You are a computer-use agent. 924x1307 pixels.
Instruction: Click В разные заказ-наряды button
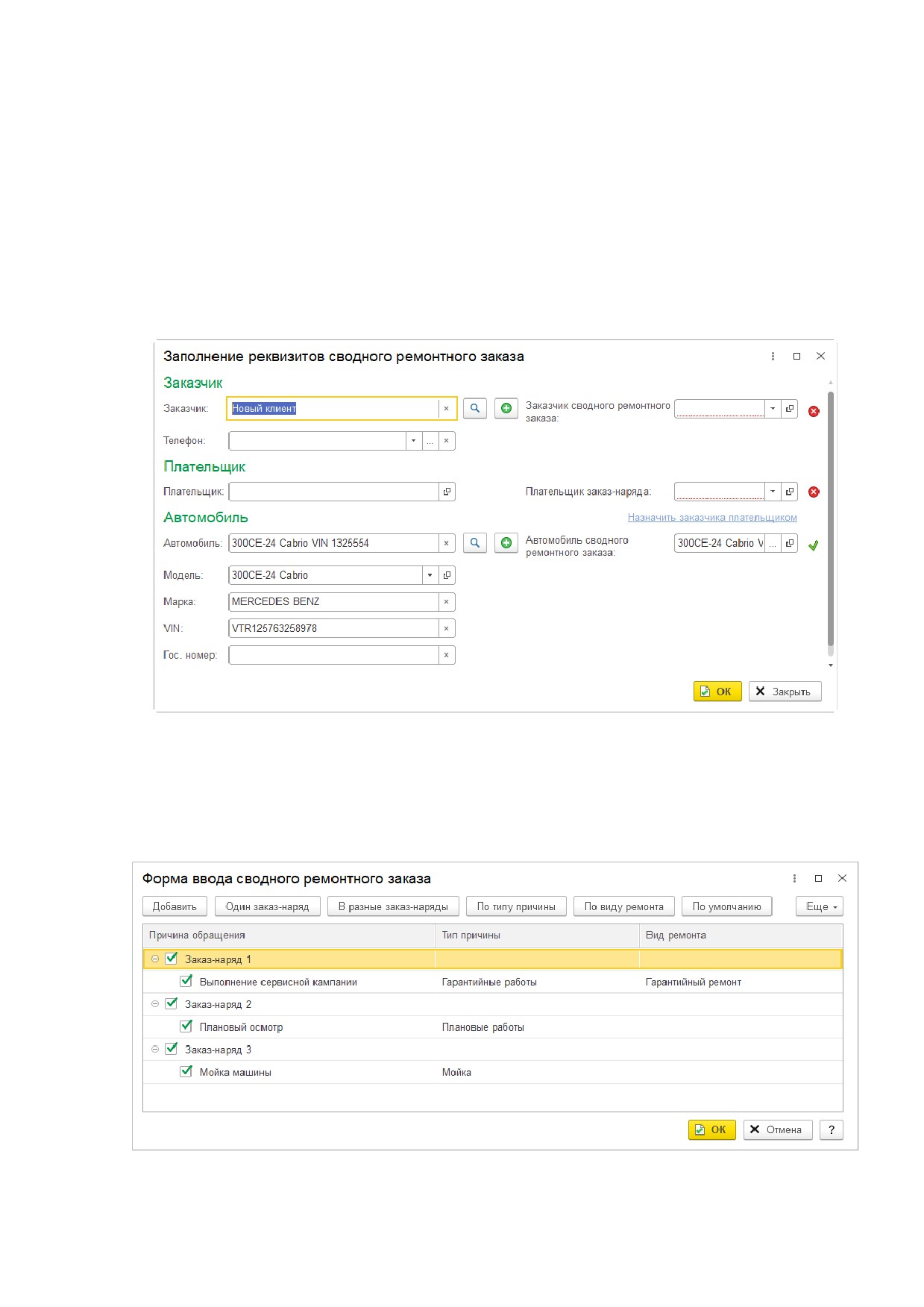click(393, 906)
